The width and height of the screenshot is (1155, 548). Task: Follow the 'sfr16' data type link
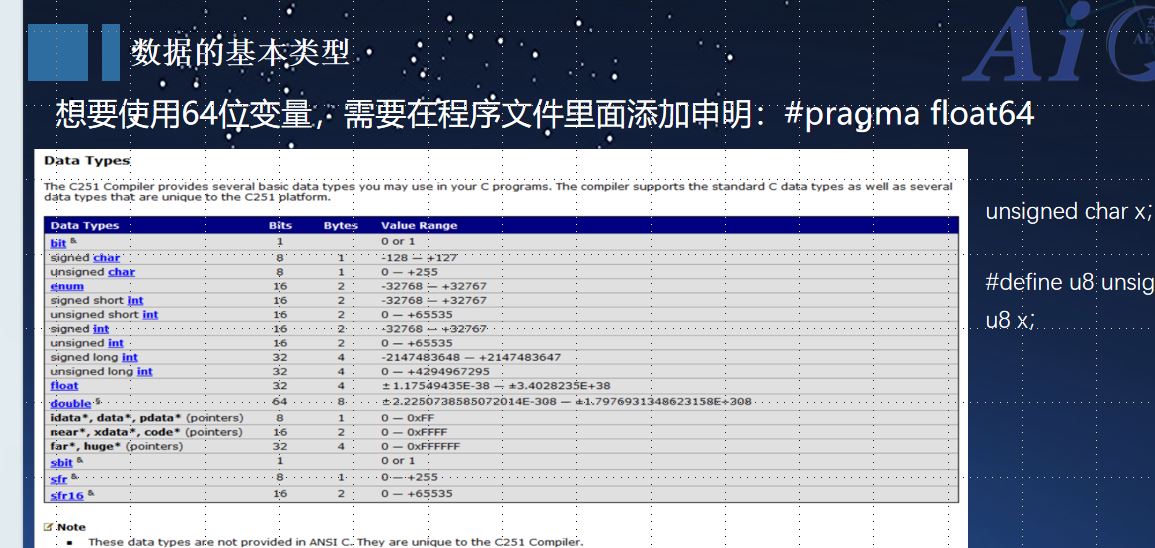pos(67,495)
